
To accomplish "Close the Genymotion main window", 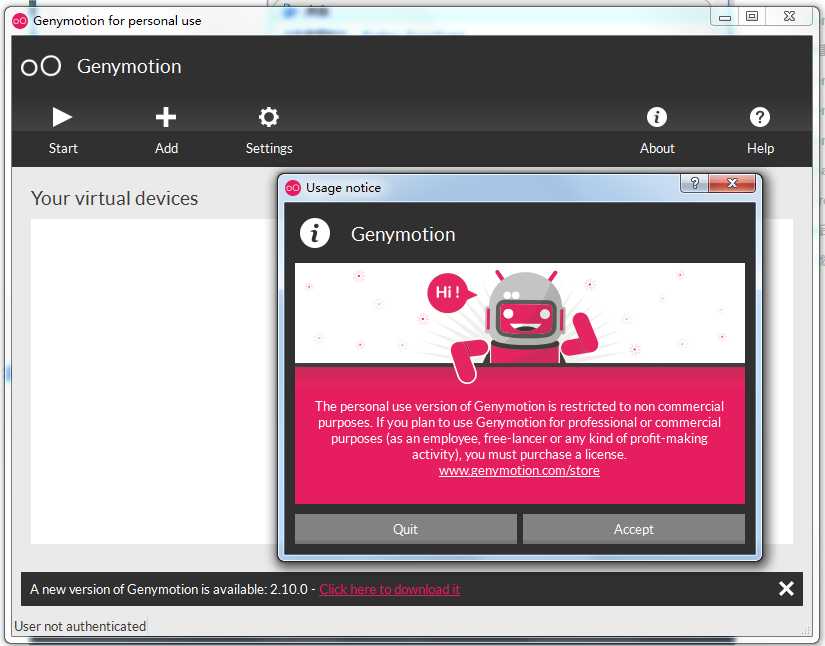I will [789, 17].
